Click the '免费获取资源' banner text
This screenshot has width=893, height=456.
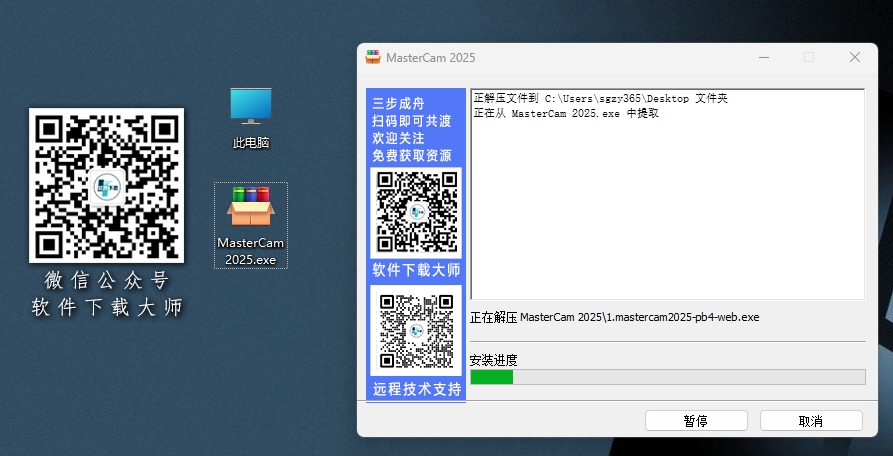pyautogui.click(x=411, y=155)
